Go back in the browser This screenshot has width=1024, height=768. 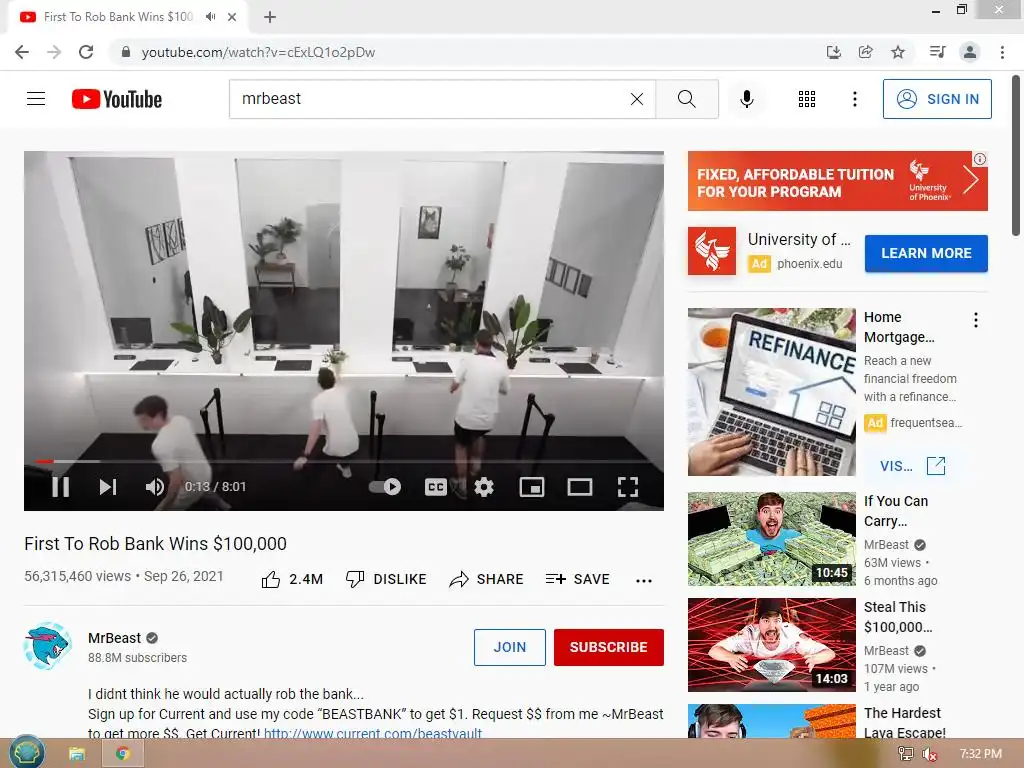[22, 52]
